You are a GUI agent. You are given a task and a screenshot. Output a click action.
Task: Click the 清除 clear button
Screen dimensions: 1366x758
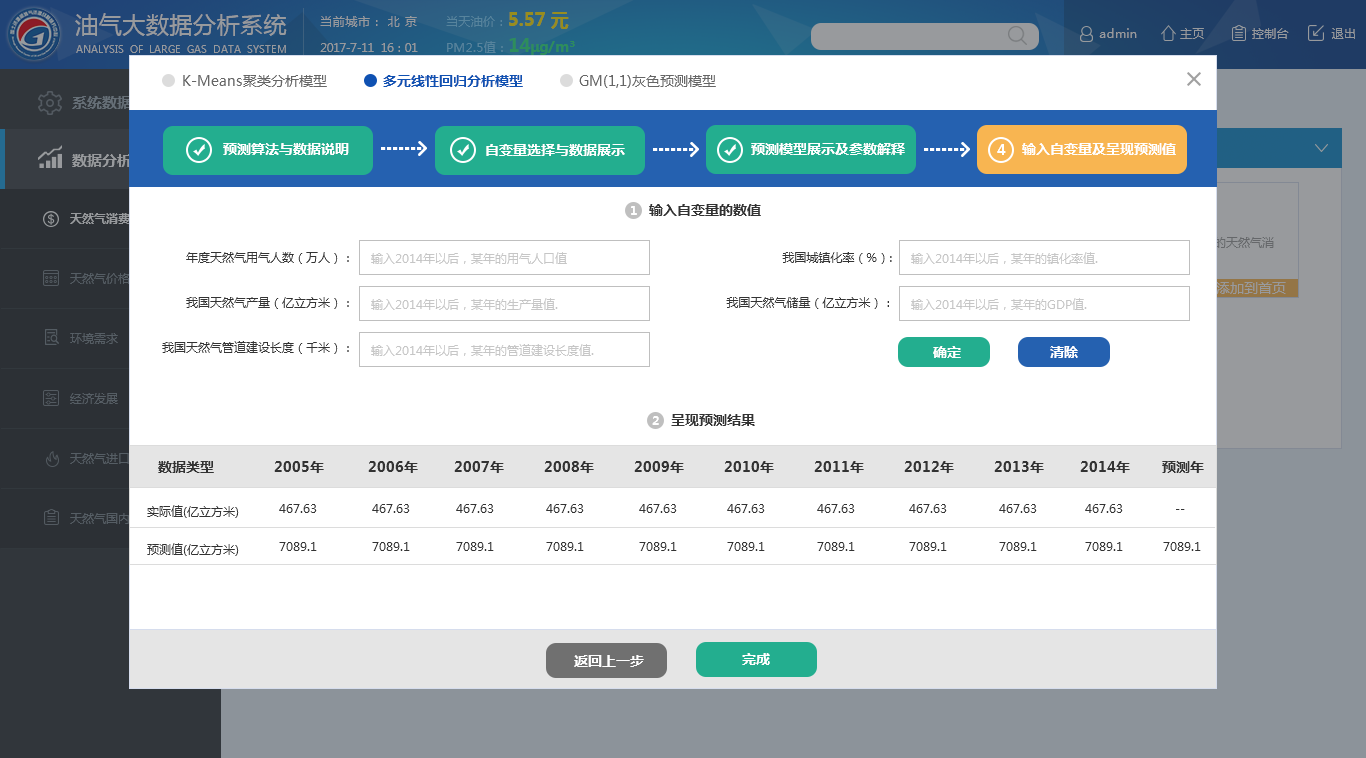pos(1064,352)
